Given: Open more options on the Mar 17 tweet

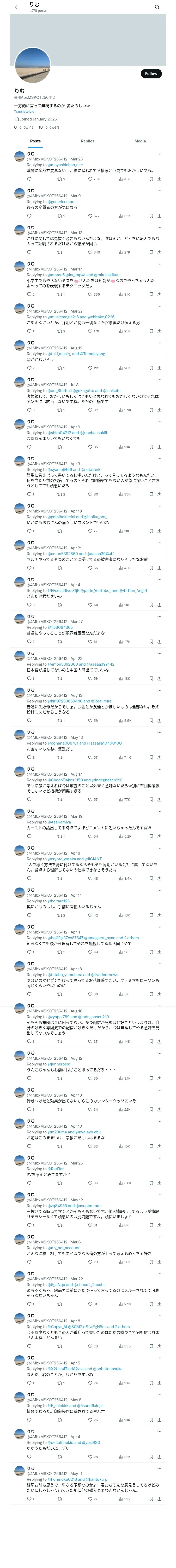Looking at the screenshot, I should tap(159, 264).
